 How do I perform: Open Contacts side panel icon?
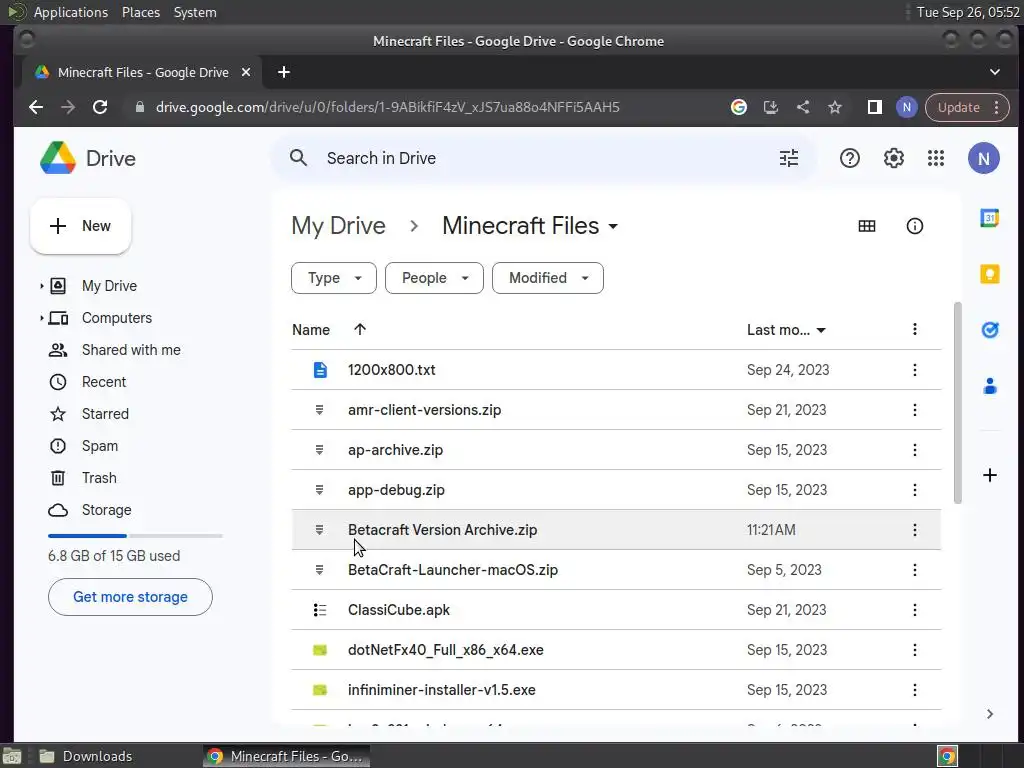coord(989,386)
